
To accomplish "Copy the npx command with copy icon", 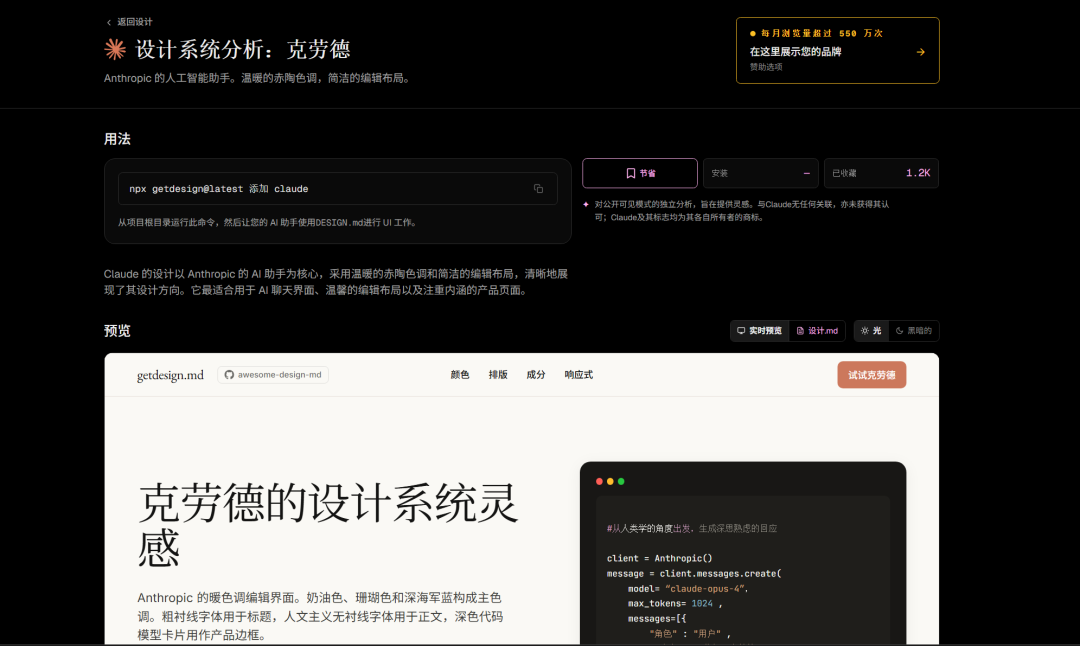I will pyautogui.click(x=539, y=189).
